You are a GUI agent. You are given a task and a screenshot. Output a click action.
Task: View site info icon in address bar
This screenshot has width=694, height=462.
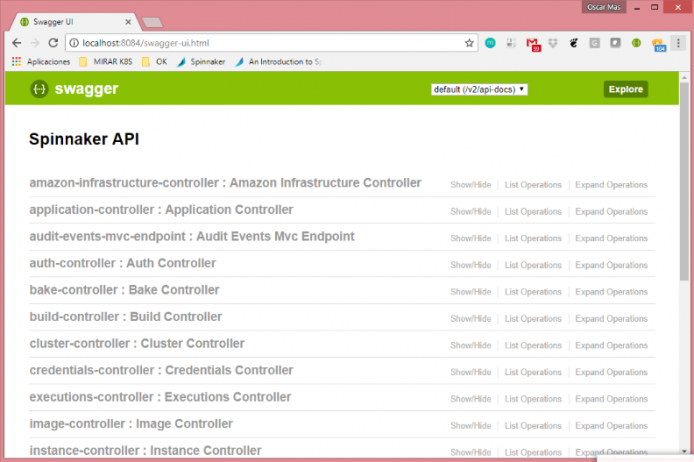pyautogui.click(x=74, y=43)
